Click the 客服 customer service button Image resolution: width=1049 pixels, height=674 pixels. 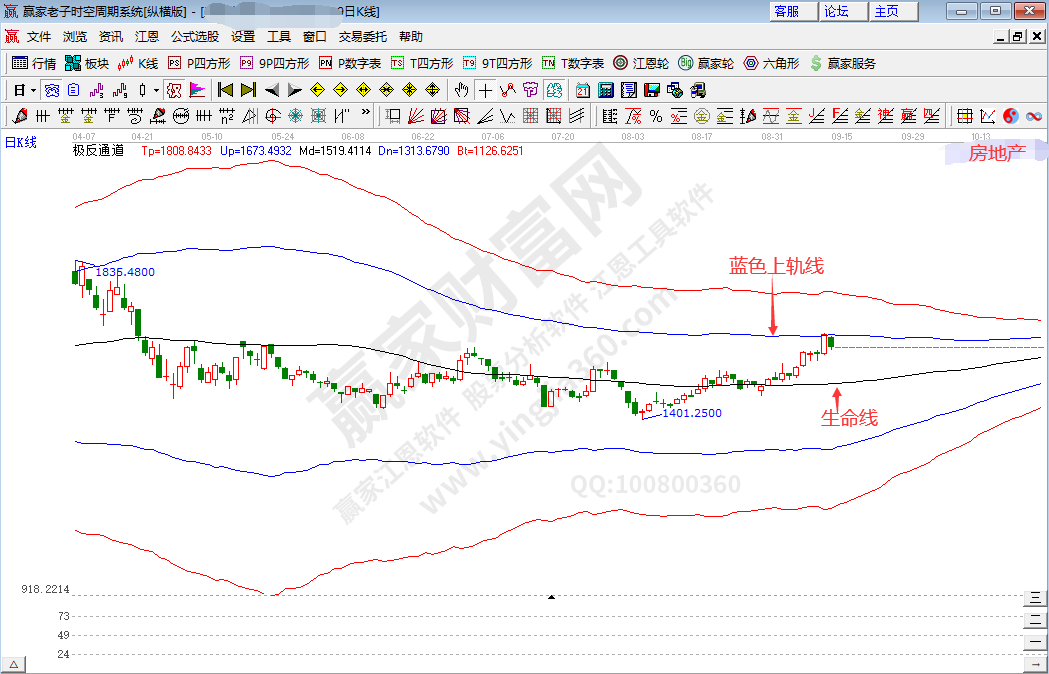point(786,11)
